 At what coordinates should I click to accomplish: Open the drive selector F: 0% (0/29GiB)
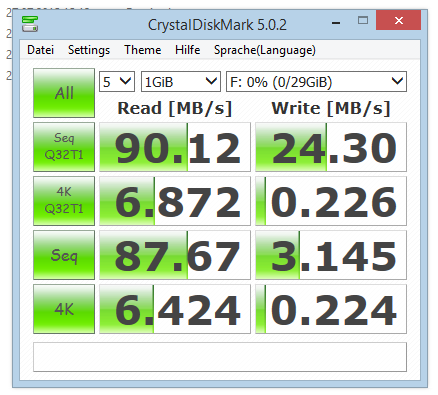click(x=316, y=81)
